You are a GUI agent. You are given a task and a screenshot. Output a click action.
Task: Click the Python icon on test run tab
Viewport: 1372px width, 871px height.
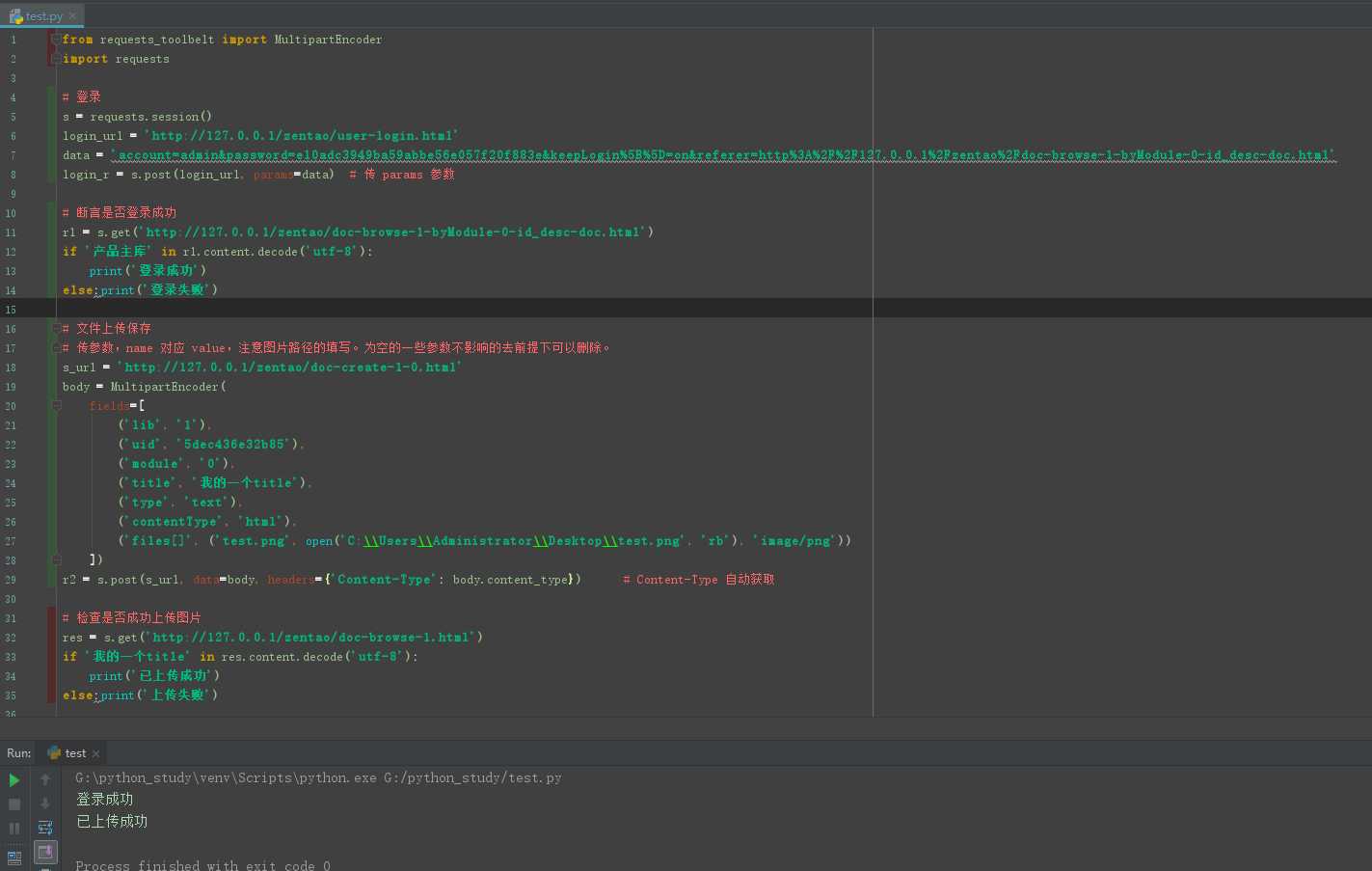pos(54,753)
